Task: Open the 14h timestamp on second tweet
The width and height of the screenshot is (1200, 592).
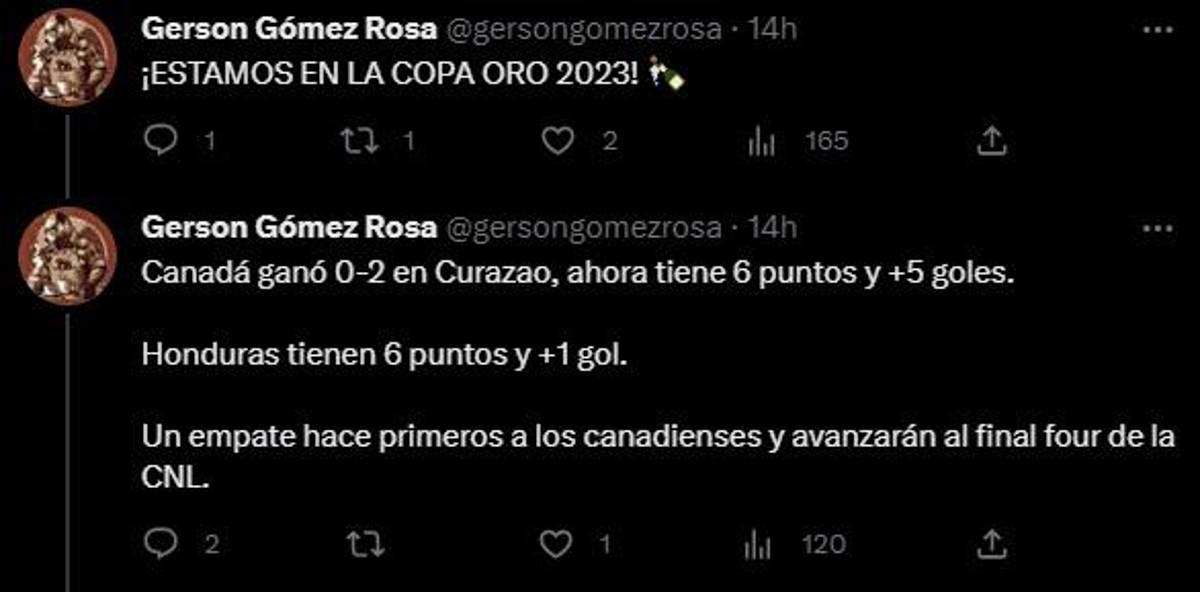Action: coord(772,228)
